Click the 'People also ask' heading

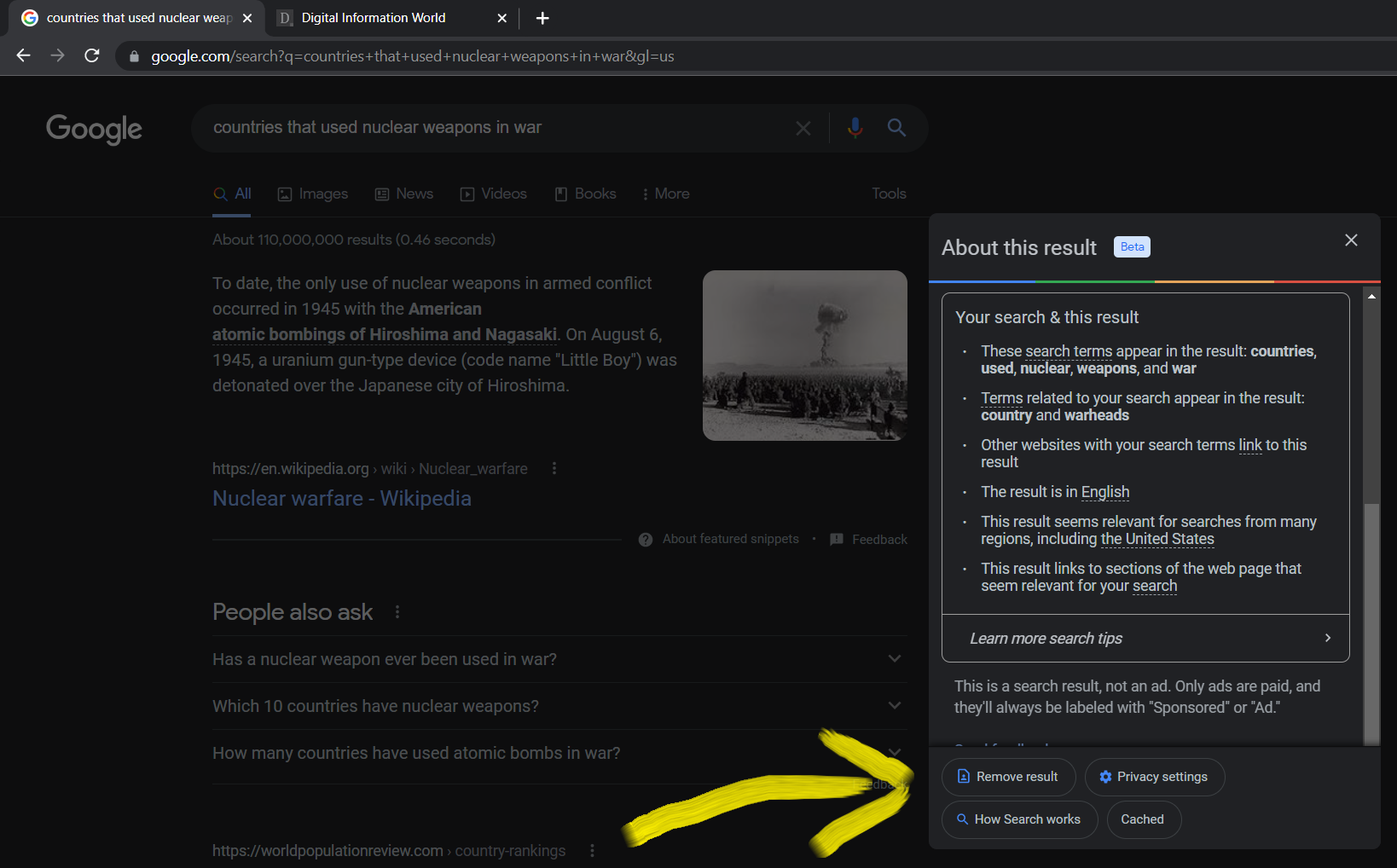[293, 612]
